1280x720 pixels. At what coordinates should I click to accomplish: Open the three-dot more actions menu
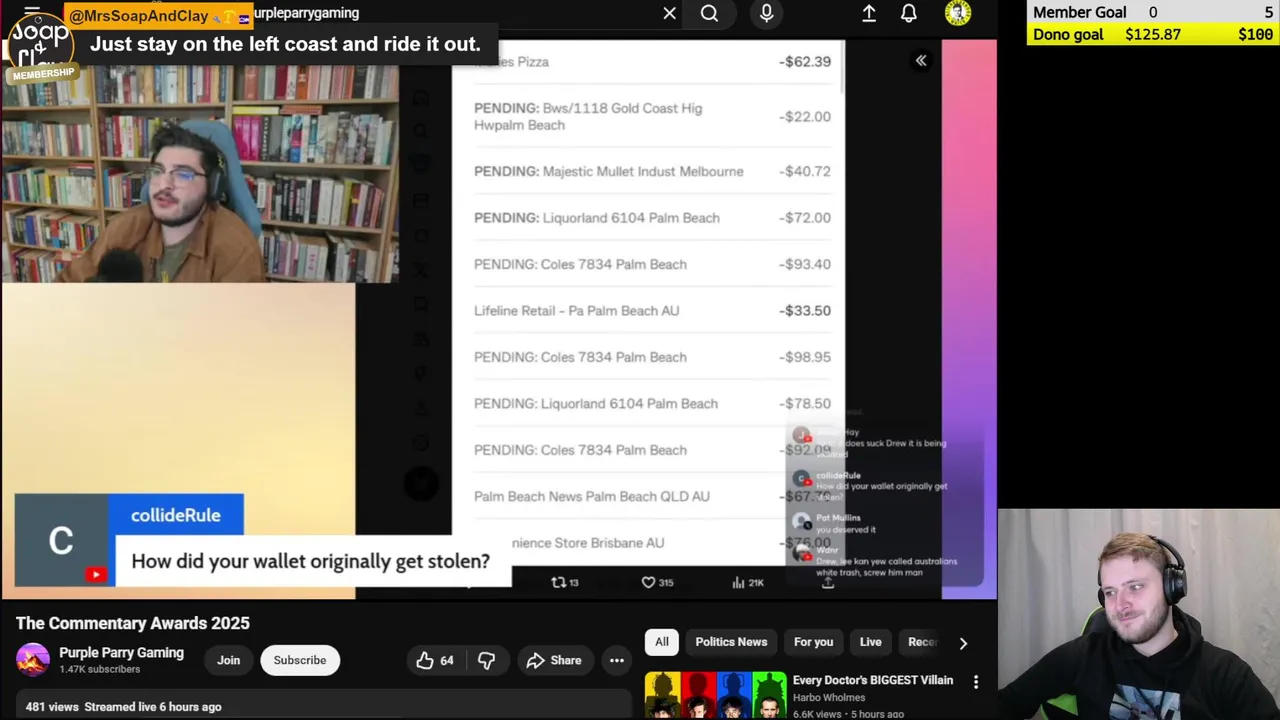click(x=617, y=660)
